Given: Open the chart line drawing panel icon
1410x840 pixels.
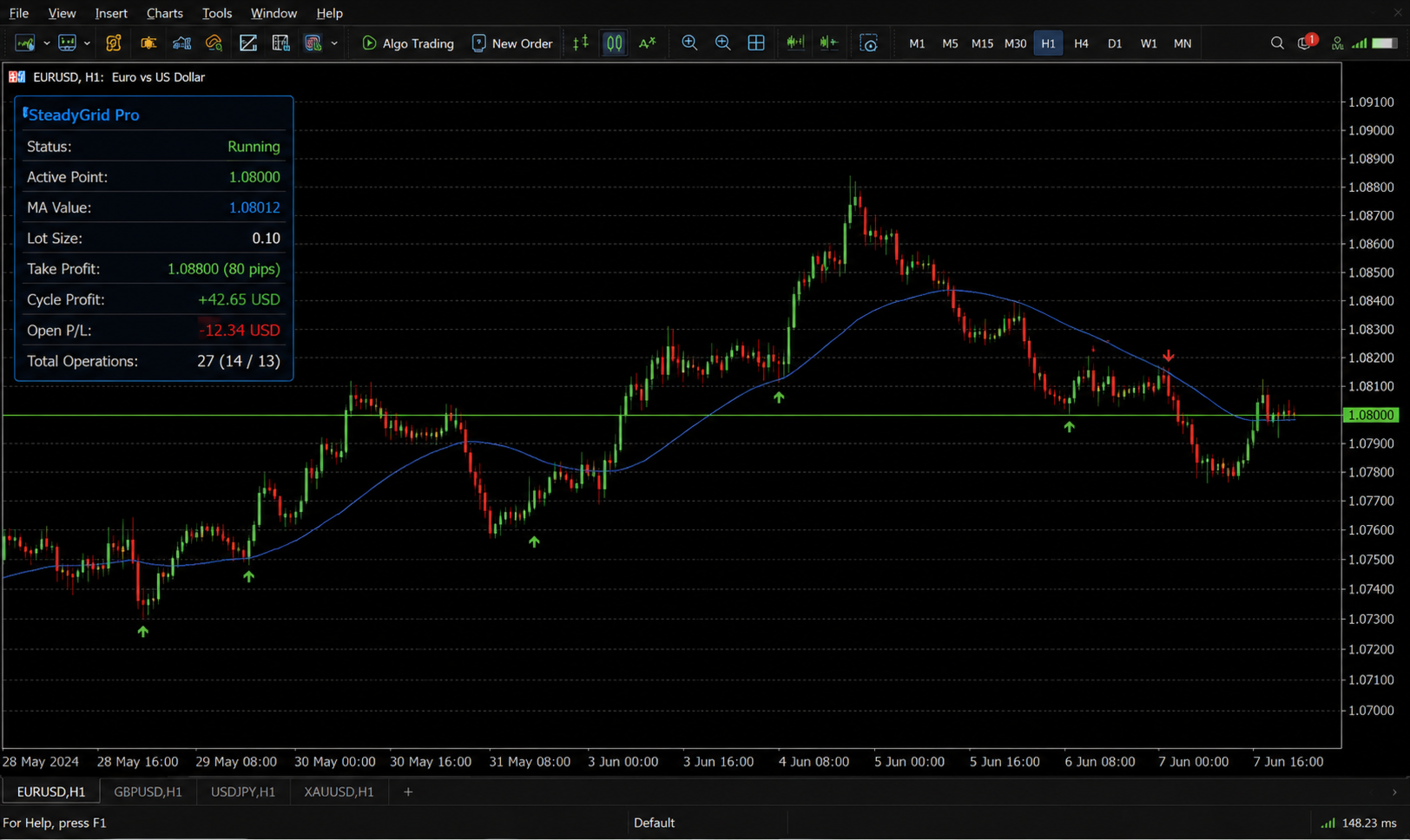Looking at the screenshot, I should point(248,43).
